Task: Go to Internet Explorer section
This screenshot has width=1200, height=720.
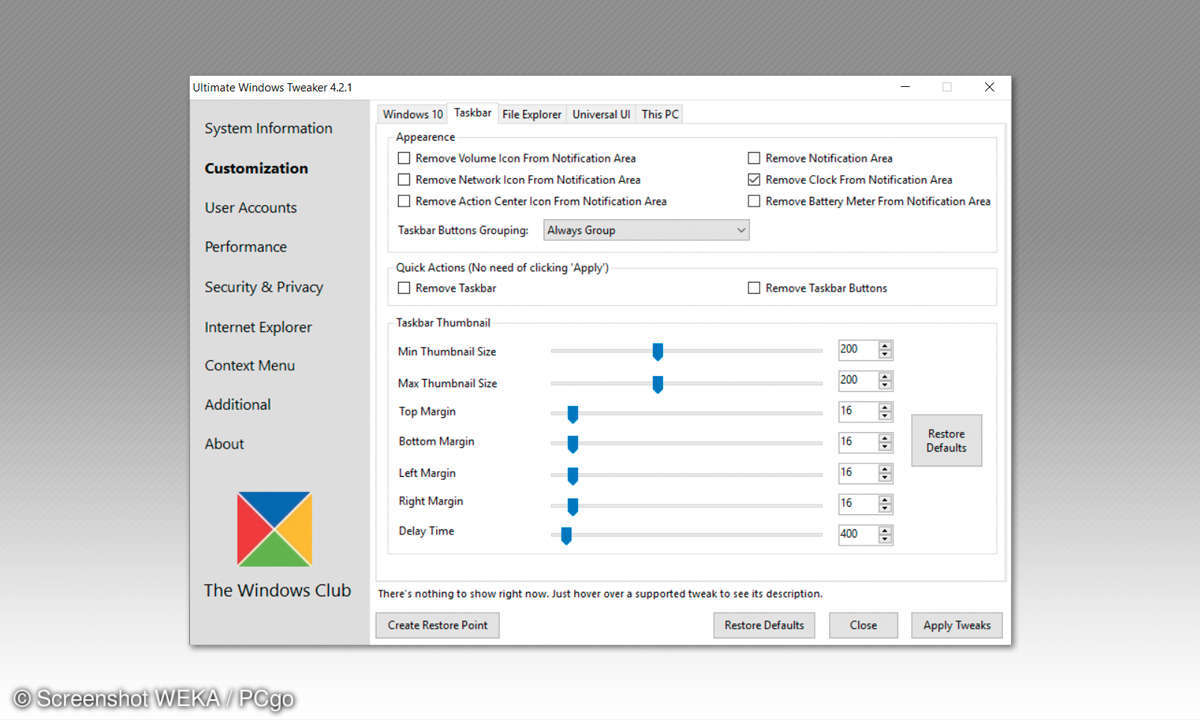Action: coord(258,327)
